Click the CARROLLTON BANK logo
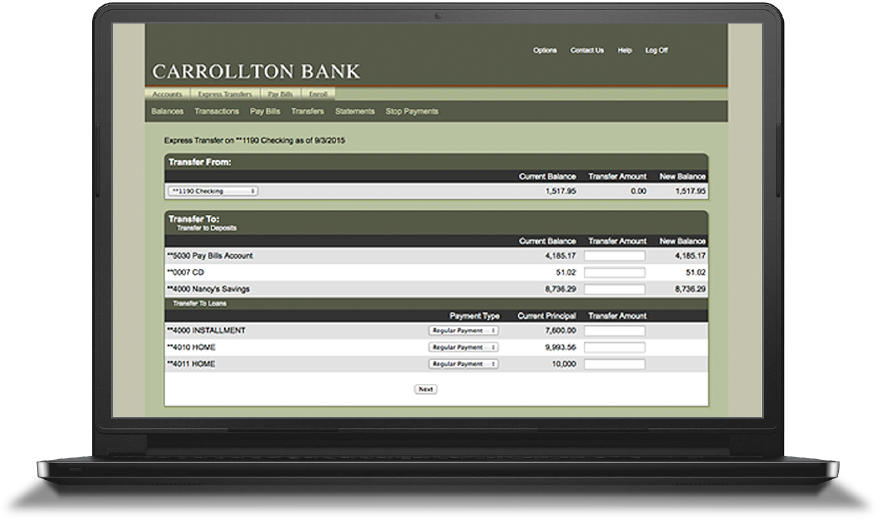 [256, 72]
